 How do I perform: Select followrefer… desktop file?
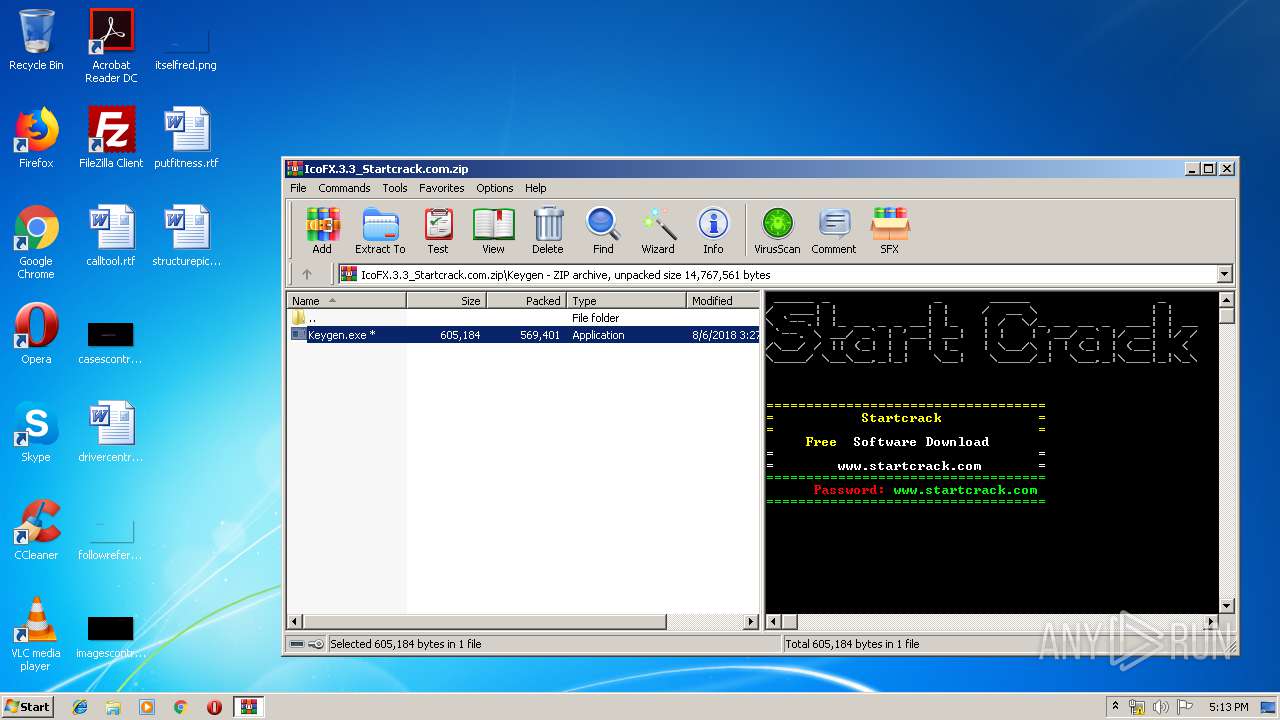(x=111, y=539)
